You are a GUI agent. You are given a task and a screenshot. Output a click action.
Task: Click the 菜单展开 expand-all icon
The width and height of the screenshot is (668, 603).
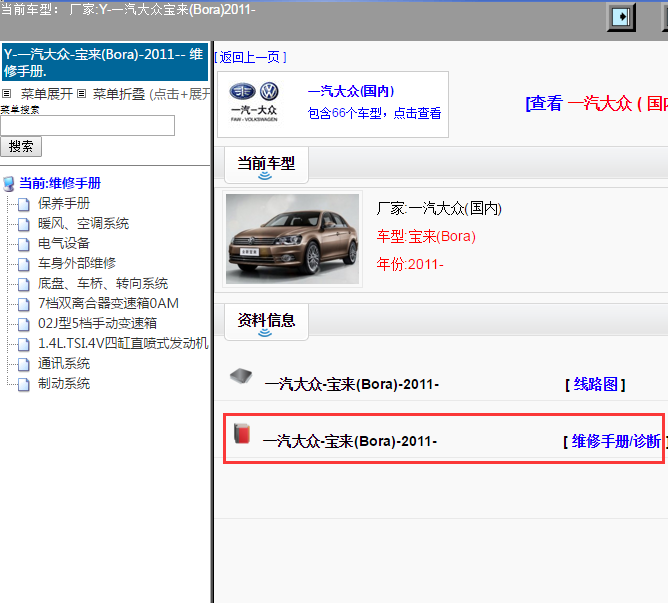[x=6, y=93]
